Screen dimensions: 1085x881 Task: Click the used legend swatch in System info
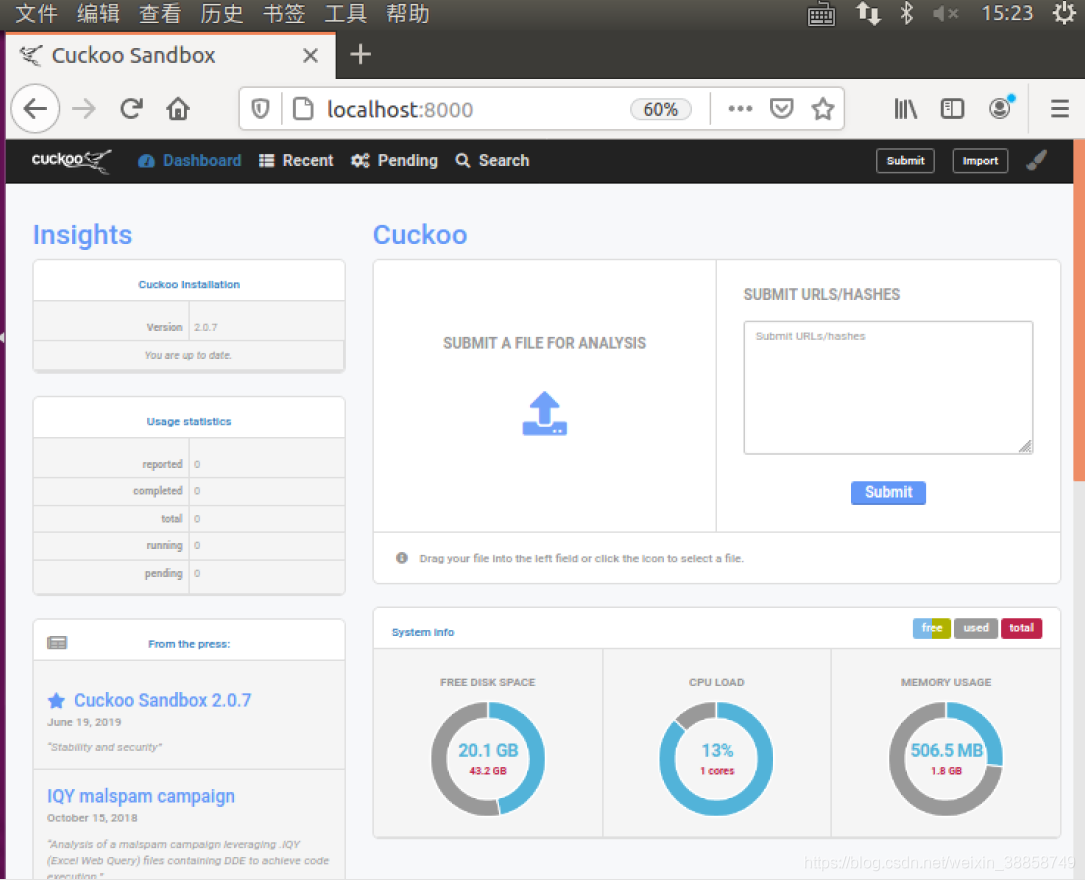(976, 628)
